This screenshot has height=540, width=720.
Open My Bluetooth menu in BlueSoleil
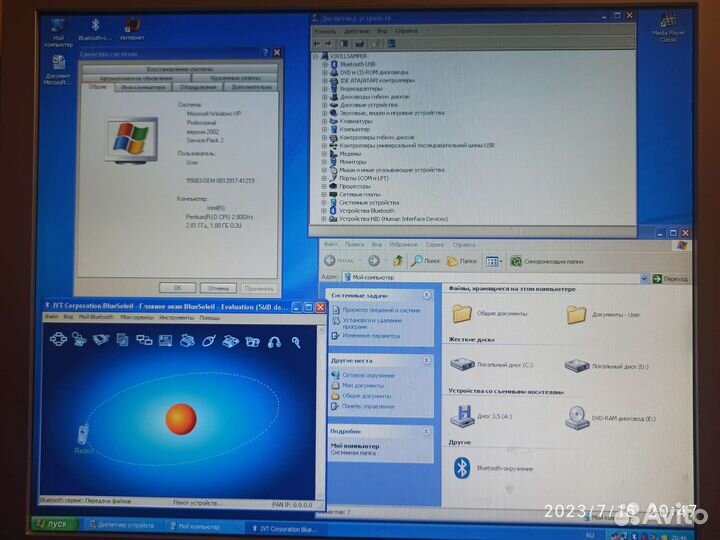[96, 317]
